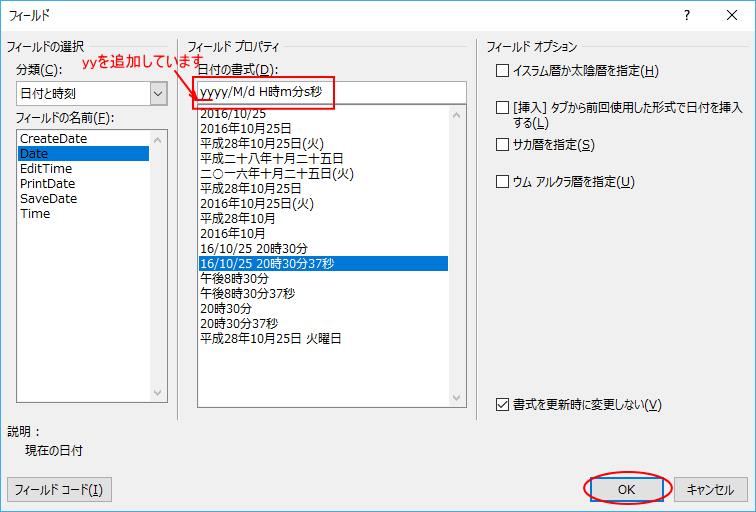The height and width of the screenshot is (512, 756).
Task: Click up arrow of date format scrollbar
Action: [457, 115]
